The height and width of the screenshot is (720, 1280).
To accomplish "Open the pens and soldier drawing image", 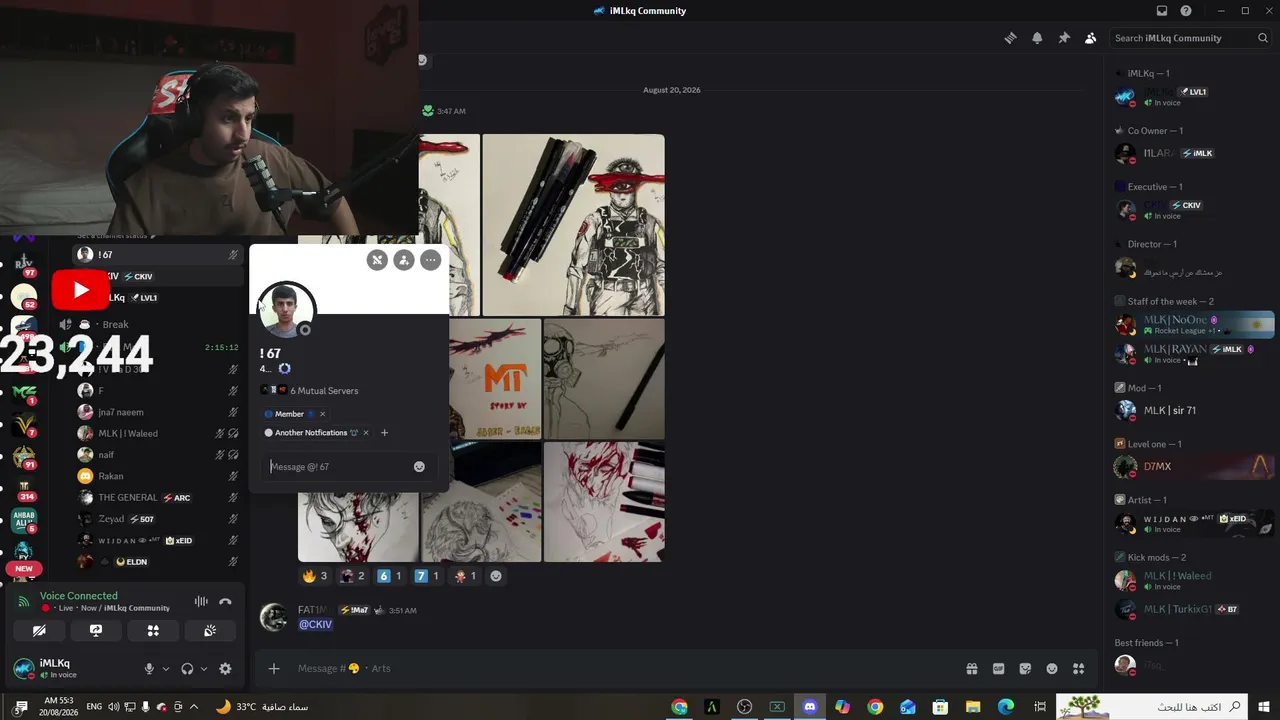I will click(573, 225).
